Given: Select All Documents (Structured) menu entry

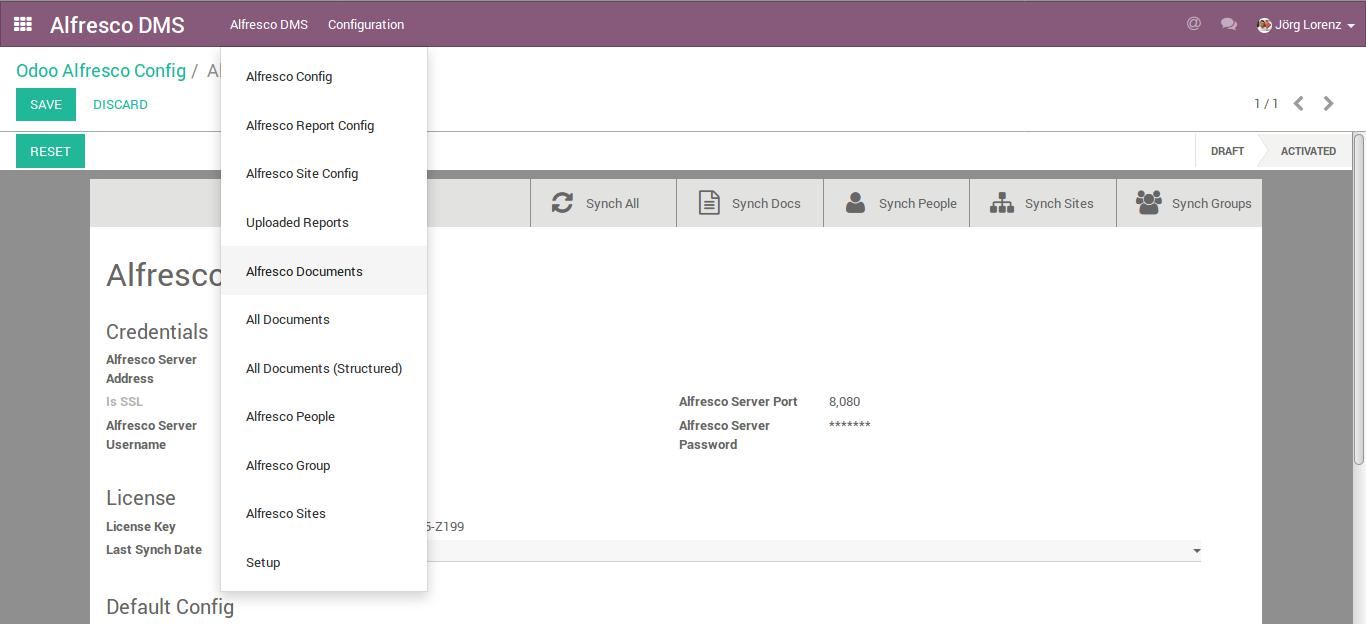Looking at the screenshot, I should [x=324, y=368].
